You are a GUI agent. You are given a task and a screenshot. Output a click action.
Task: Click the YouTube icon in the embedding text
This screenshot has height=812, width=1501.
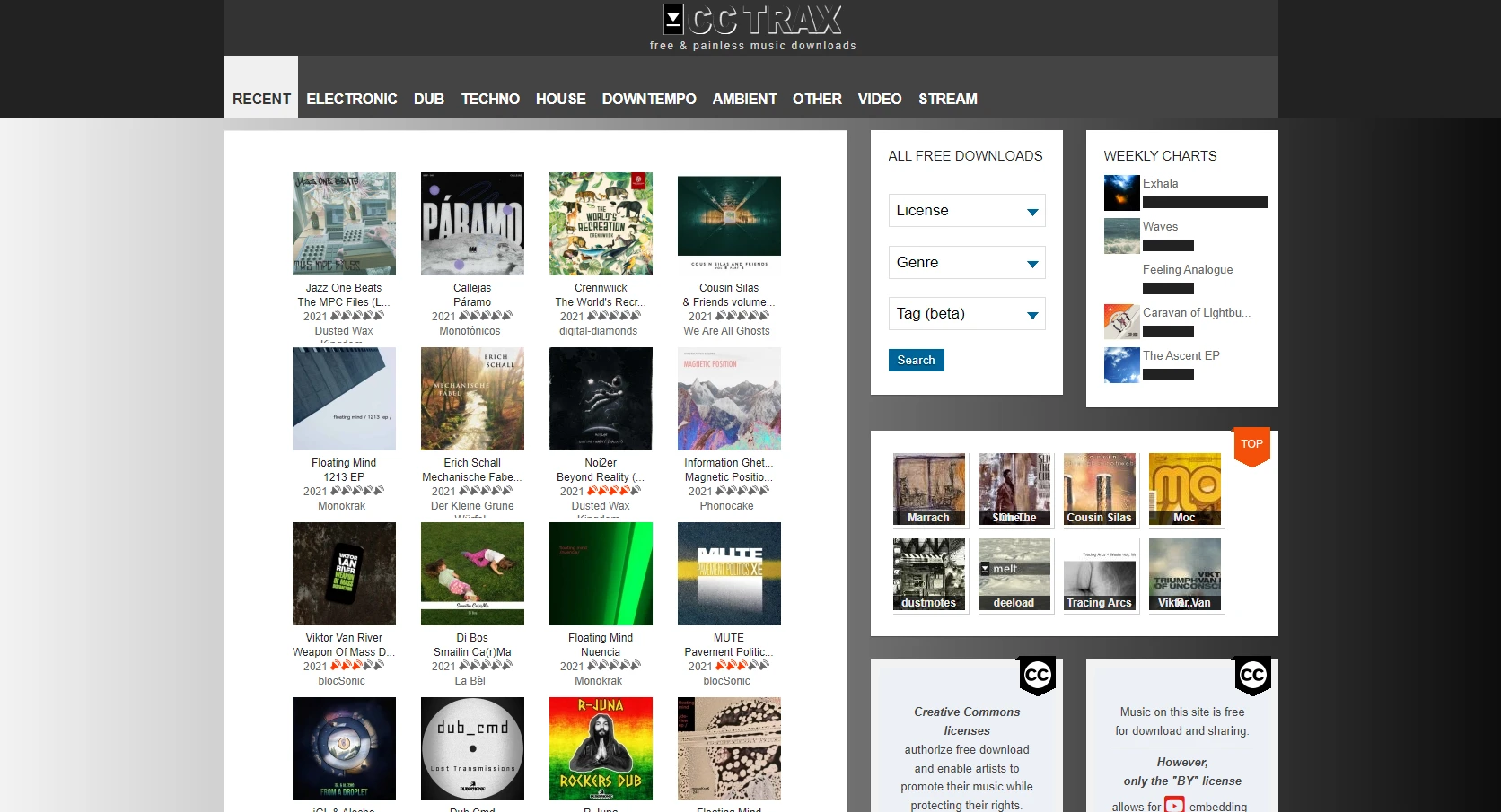1174,806
